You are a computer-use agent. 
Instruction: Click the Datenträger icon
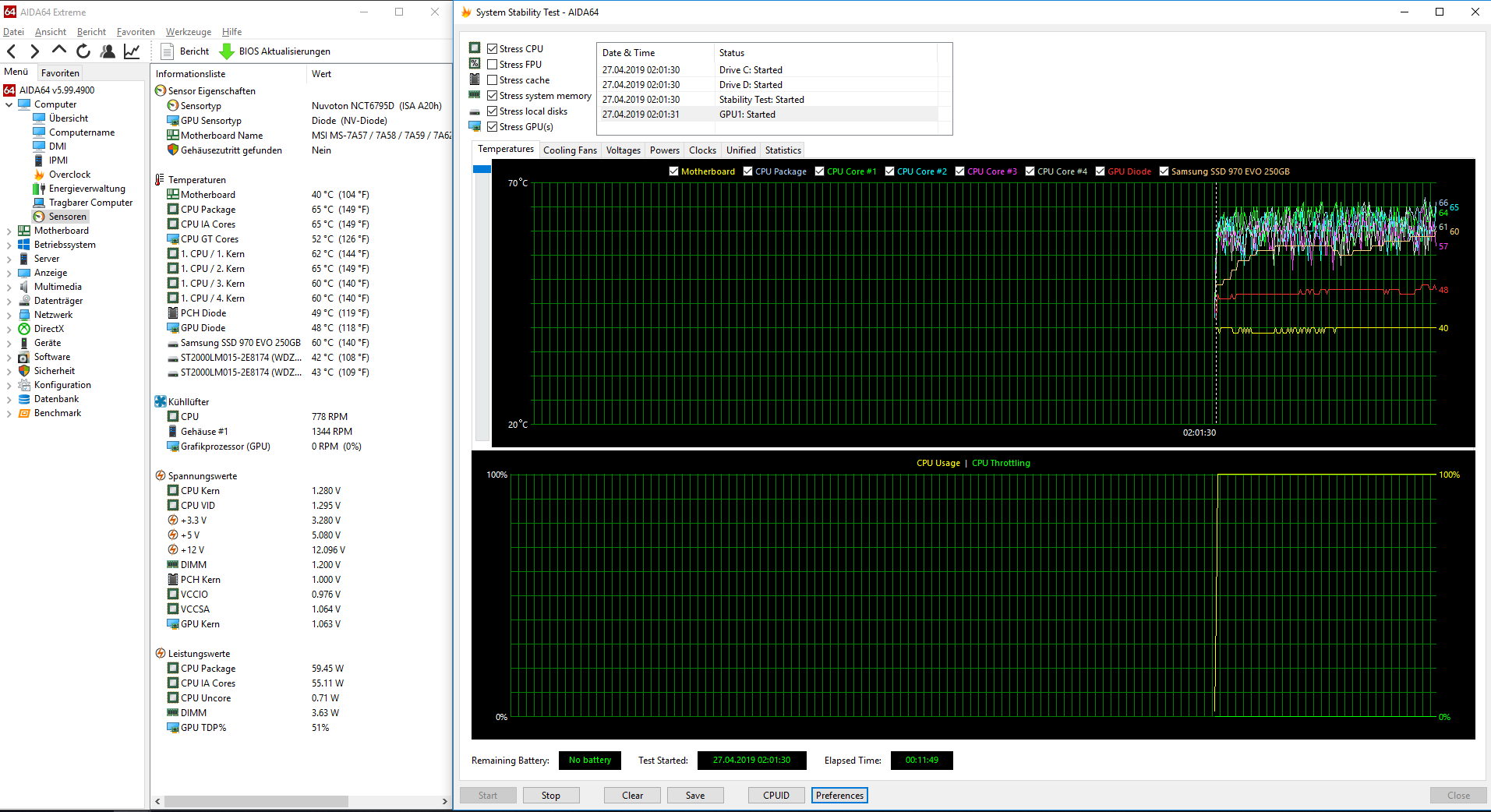coord(24,301)
